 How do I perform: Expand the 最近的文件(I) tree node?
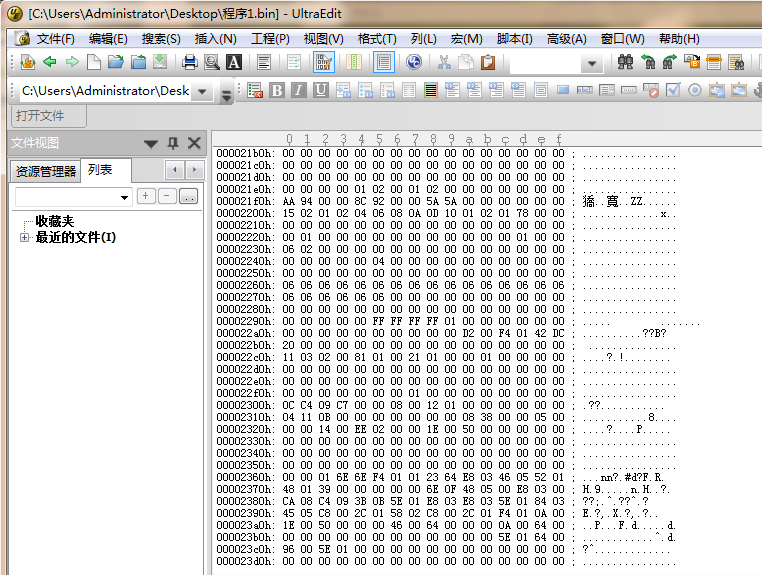click(x=24, y=238)
